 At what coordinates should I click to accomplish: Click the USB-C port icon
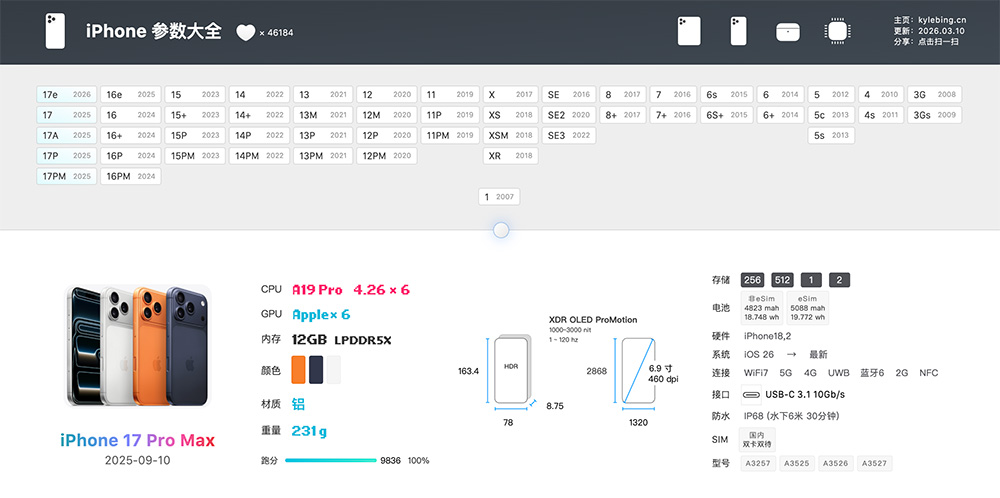click(x=751, y=395)
